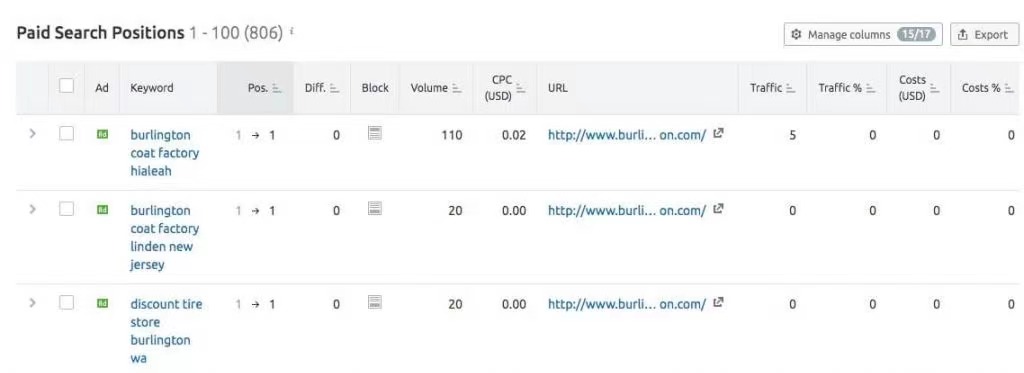The width and height of the screenshot is (1024, 373).
Task: Sort by the Traffic % column sort icon
Action: 871,88
